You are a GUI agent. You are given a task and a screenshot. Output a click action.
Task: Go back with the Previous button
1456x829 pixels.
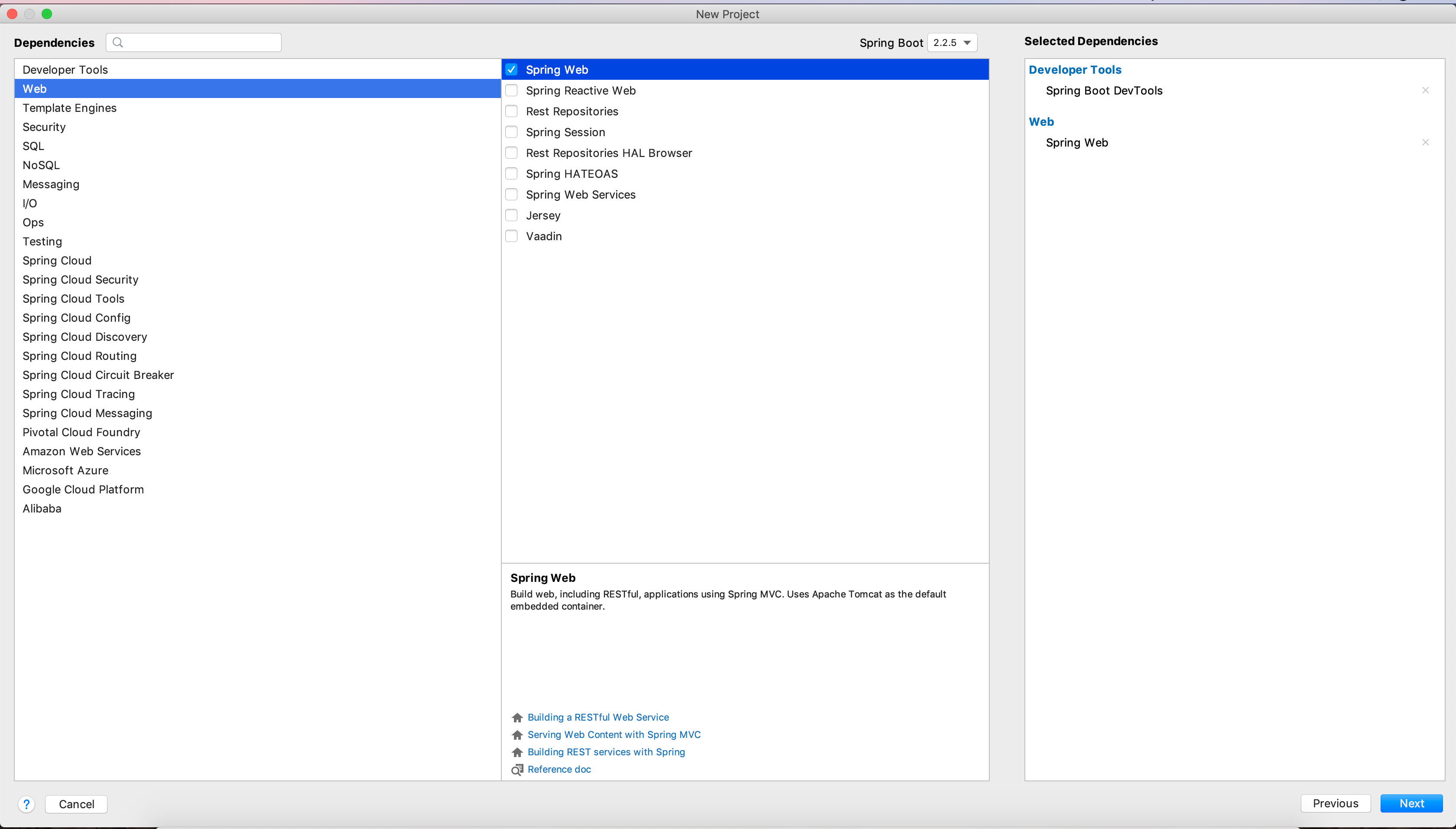[1336, 803]
